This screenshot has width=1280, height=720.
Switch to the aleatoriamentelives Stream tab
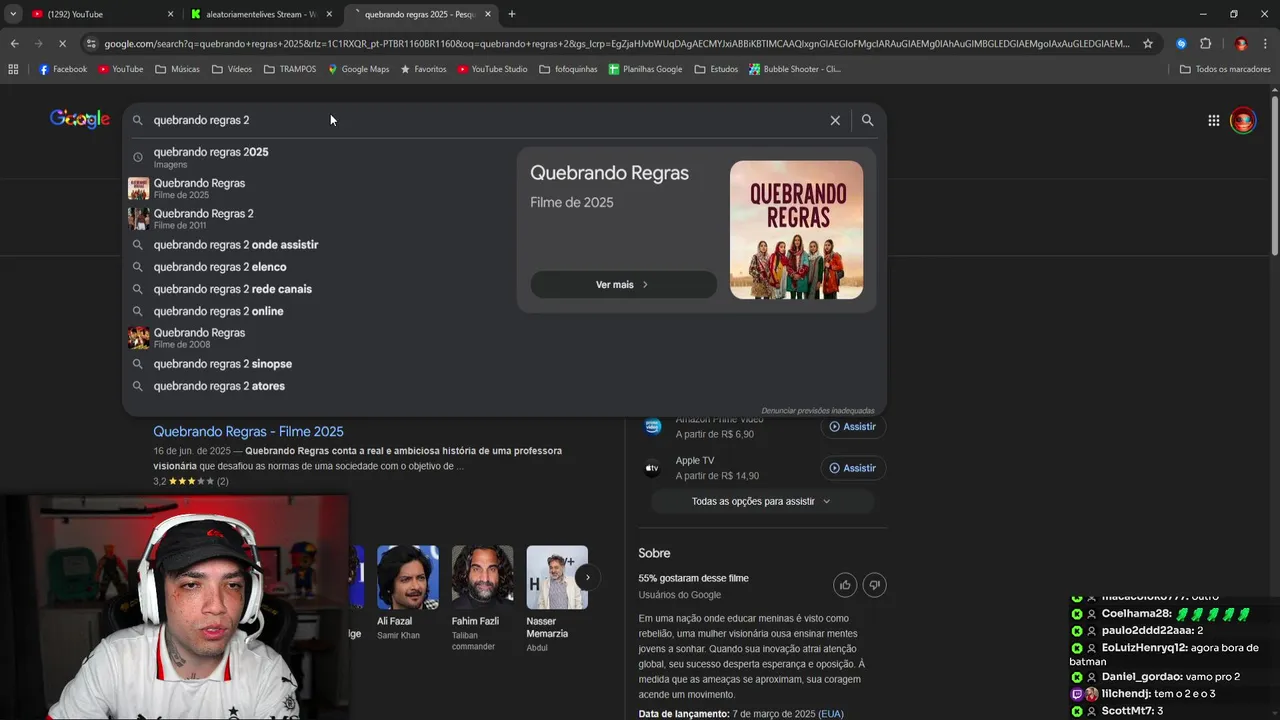tap(260, 14)
